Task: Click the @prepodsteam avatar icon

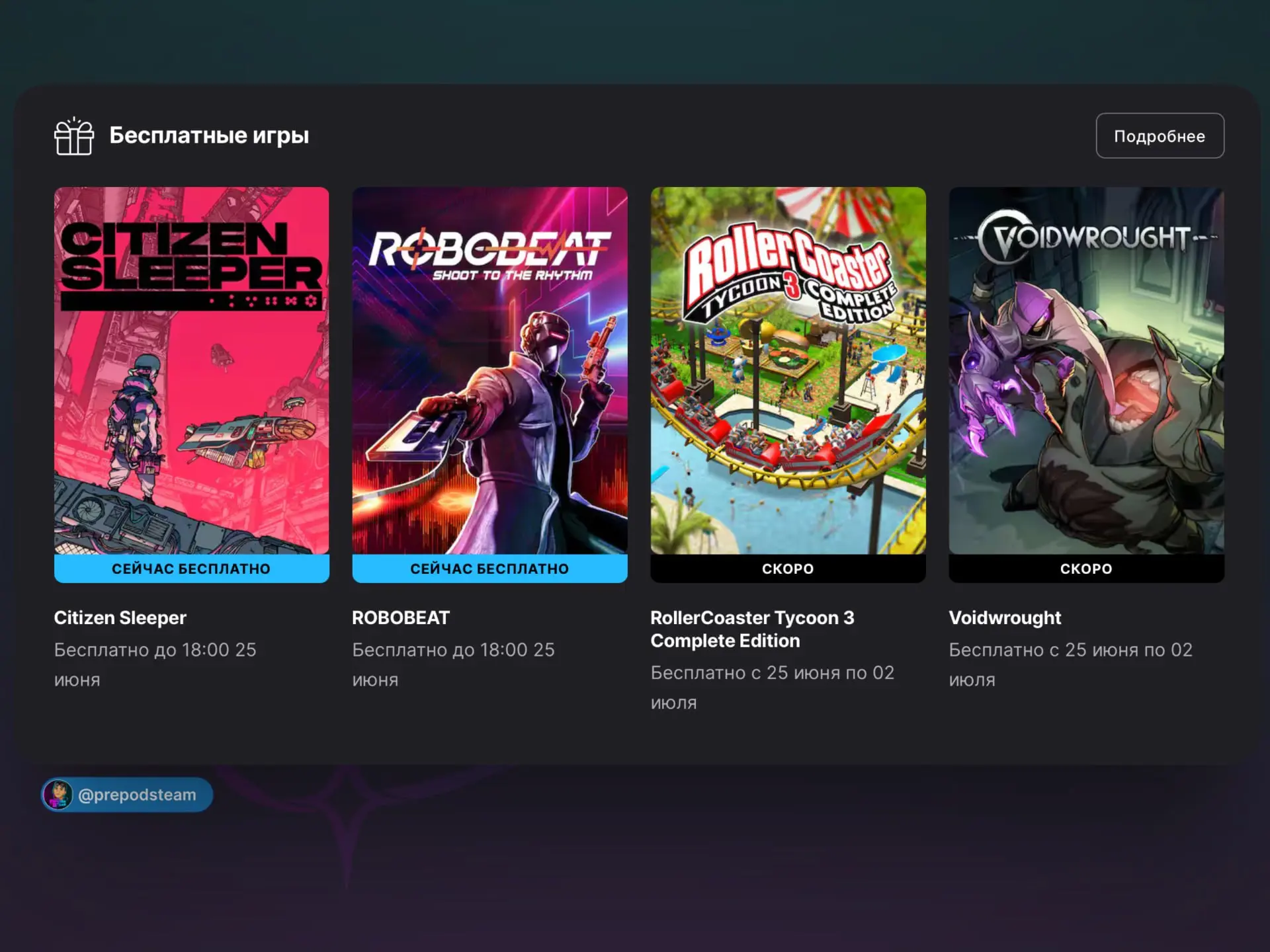Action: point(58,795)
